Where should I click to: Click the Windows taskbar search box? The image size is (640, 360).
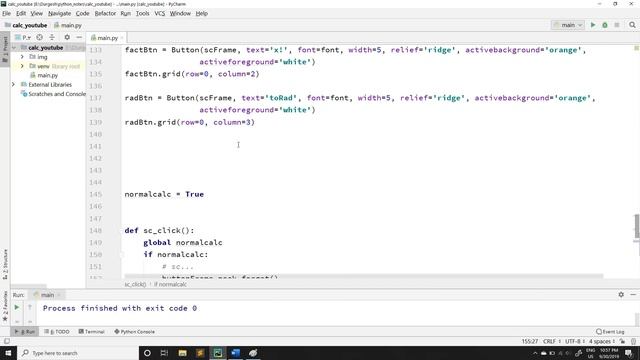78,353
